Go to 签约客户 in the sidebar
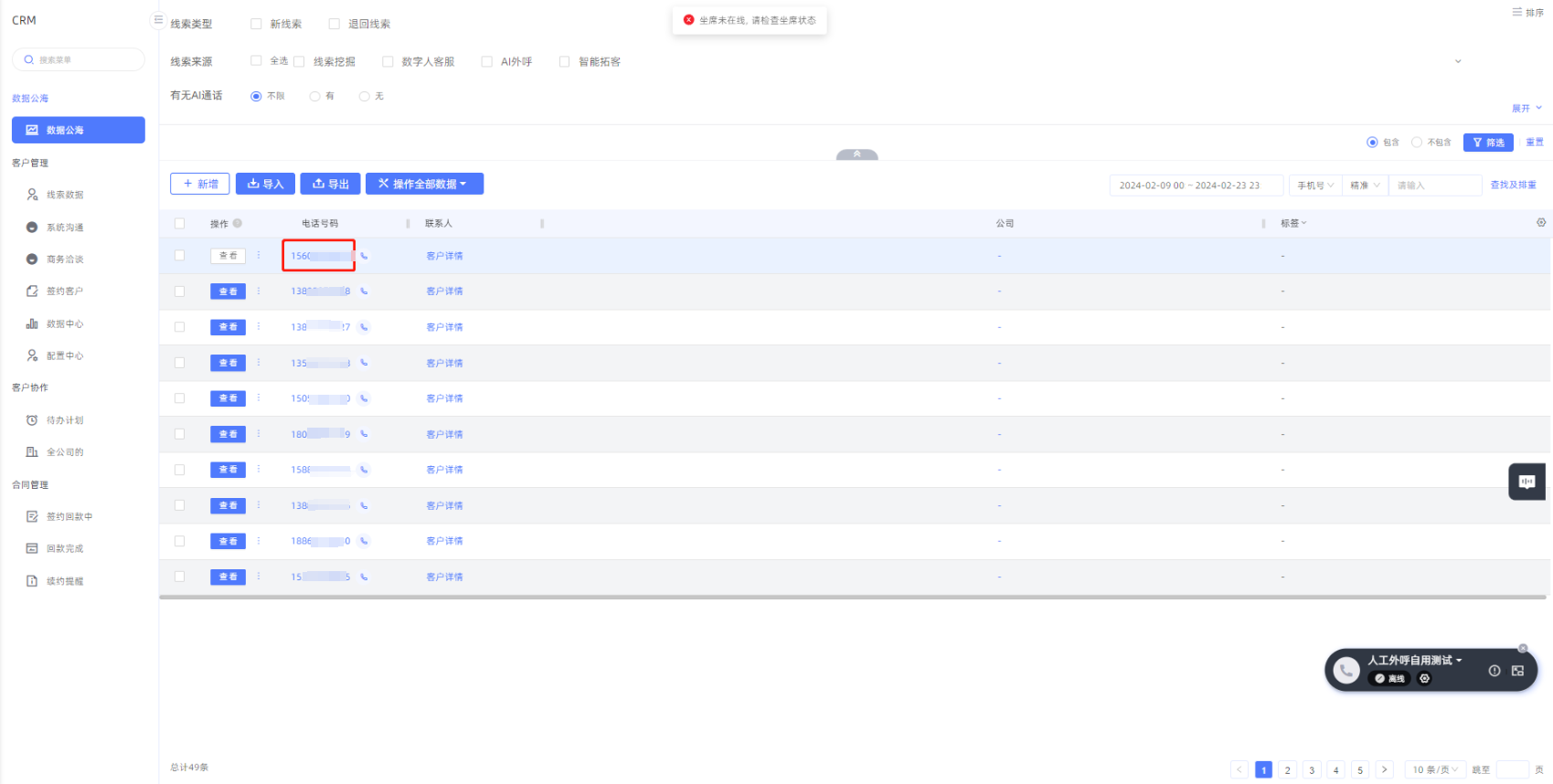Image resolution: width=1553 pixels, height=784 pixels. pyautogui.click(x=64, y=291)
